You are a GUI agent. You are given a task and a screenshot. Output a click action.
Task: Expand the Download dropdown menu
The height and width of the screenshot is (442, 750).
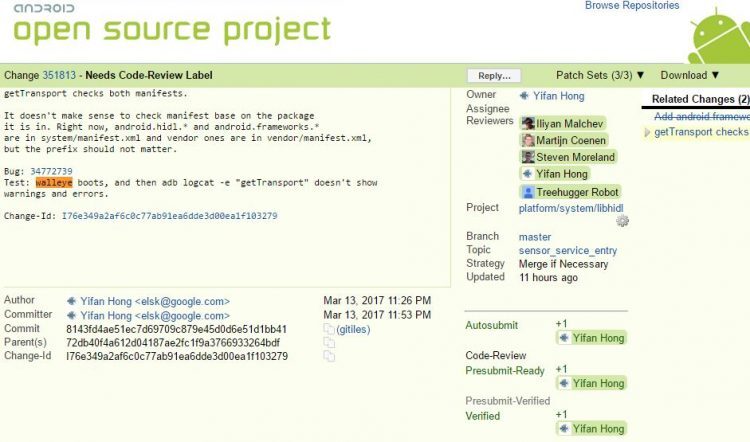(690, 75)
